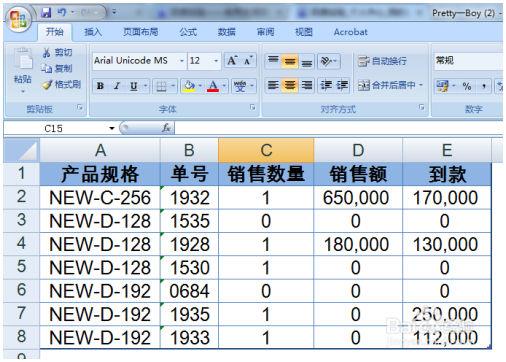Select column C header
This screenshot has width=506, height=362.
pyautogui.click(x=266, y=151)
